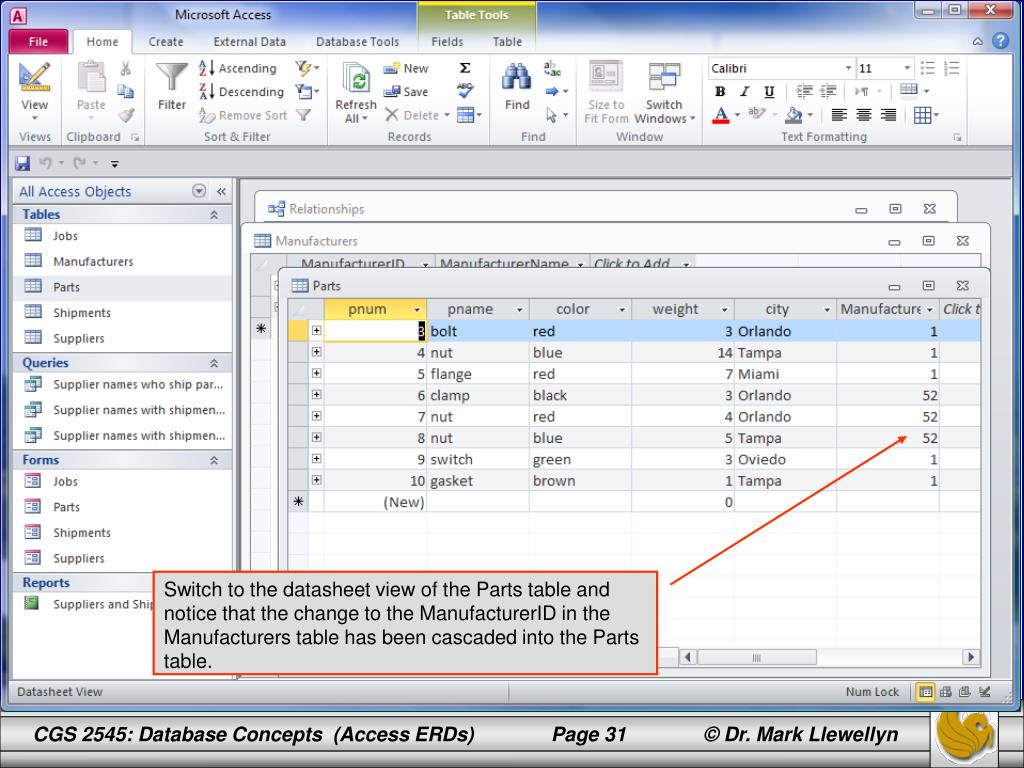Image resolution: width=1024 pixels, height=768 pixels.
Task: Toggle Datasheet View button in status bar
Action: [925, 692]
